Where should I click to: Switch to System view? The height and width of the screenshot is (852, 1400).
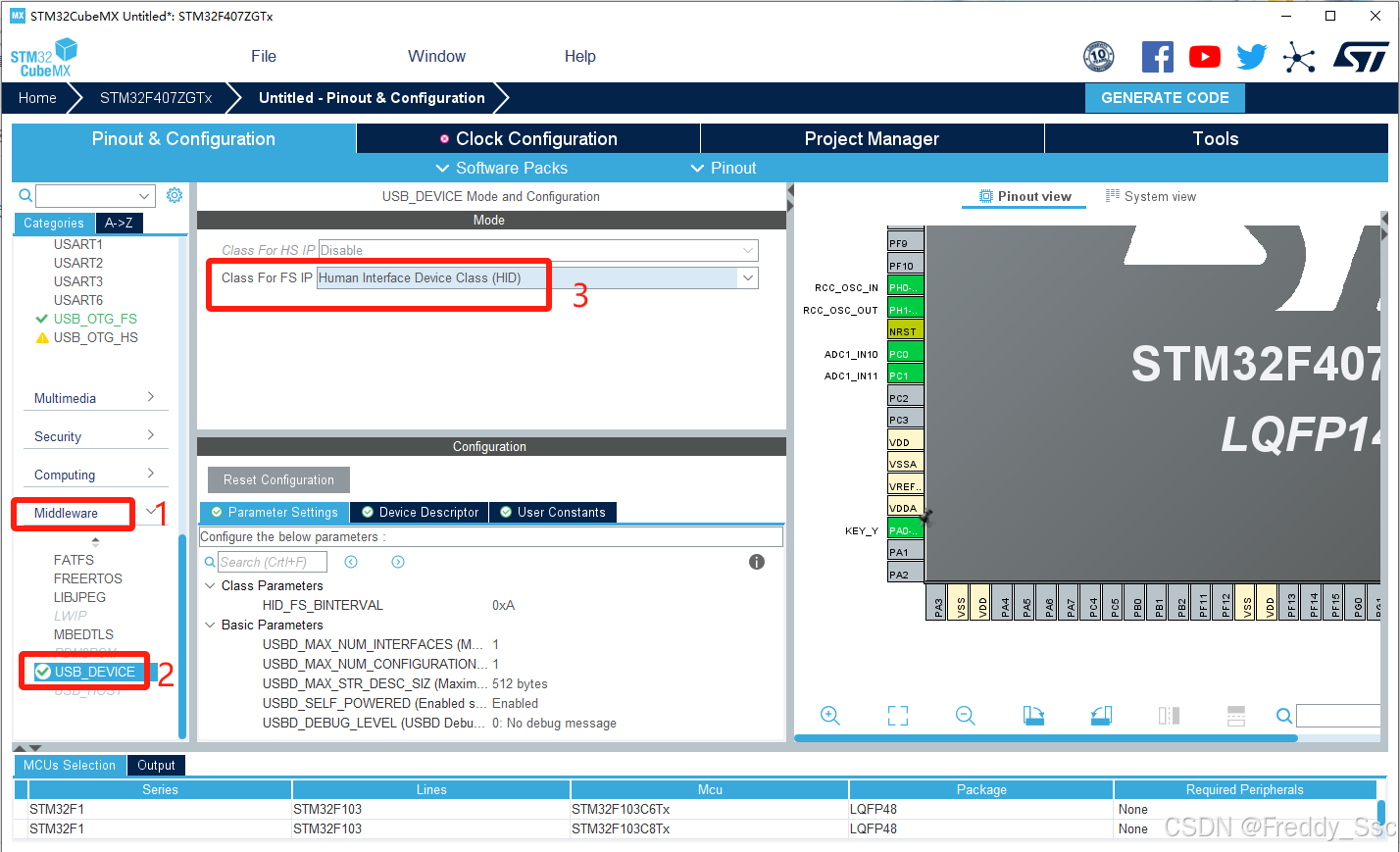pos(1150,196)
